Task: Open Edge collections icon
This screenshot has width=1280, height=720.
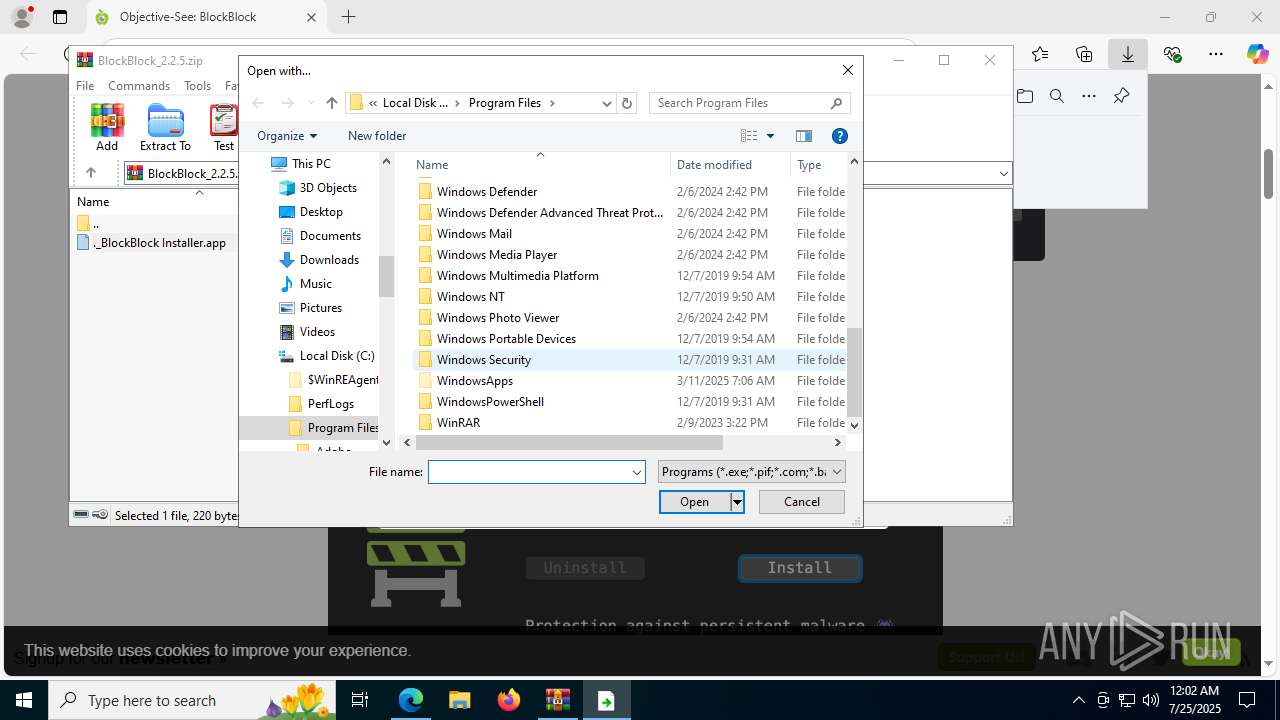Action: coord(1084,54)
